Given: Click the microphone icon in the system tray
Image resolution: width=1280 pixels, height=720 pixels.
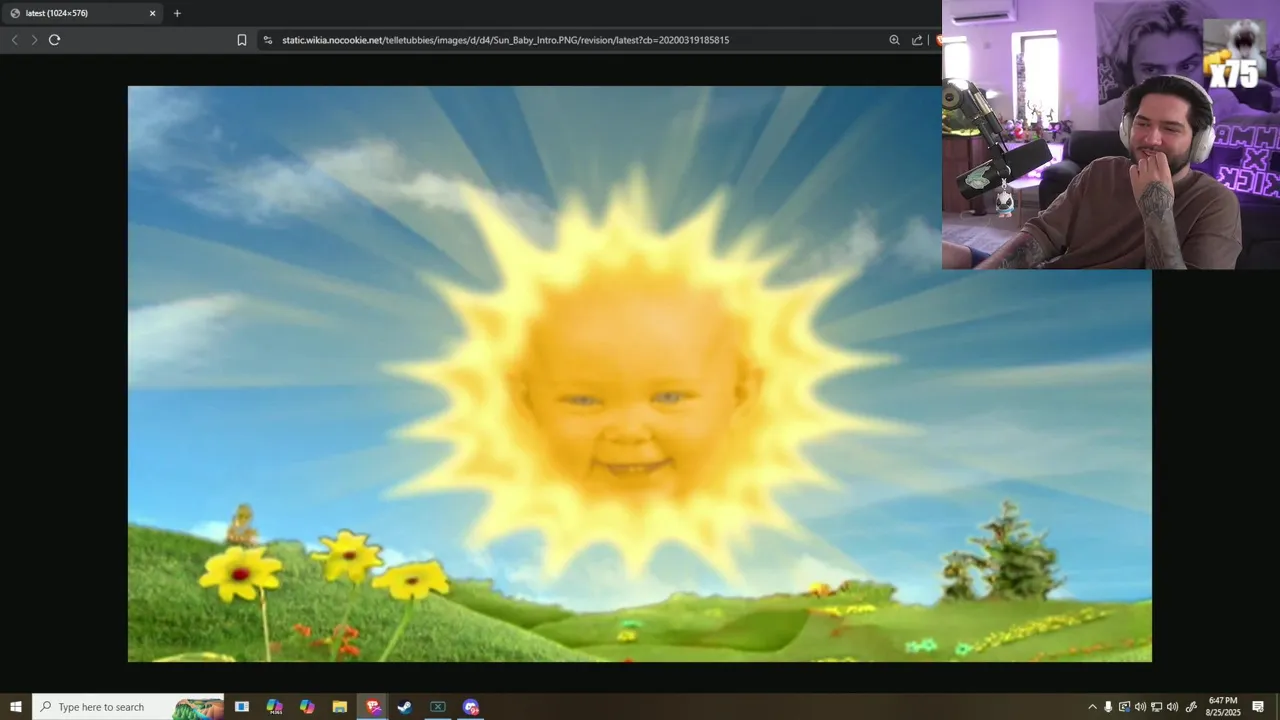Looking at the screenshot, I should coord(1108,707).
